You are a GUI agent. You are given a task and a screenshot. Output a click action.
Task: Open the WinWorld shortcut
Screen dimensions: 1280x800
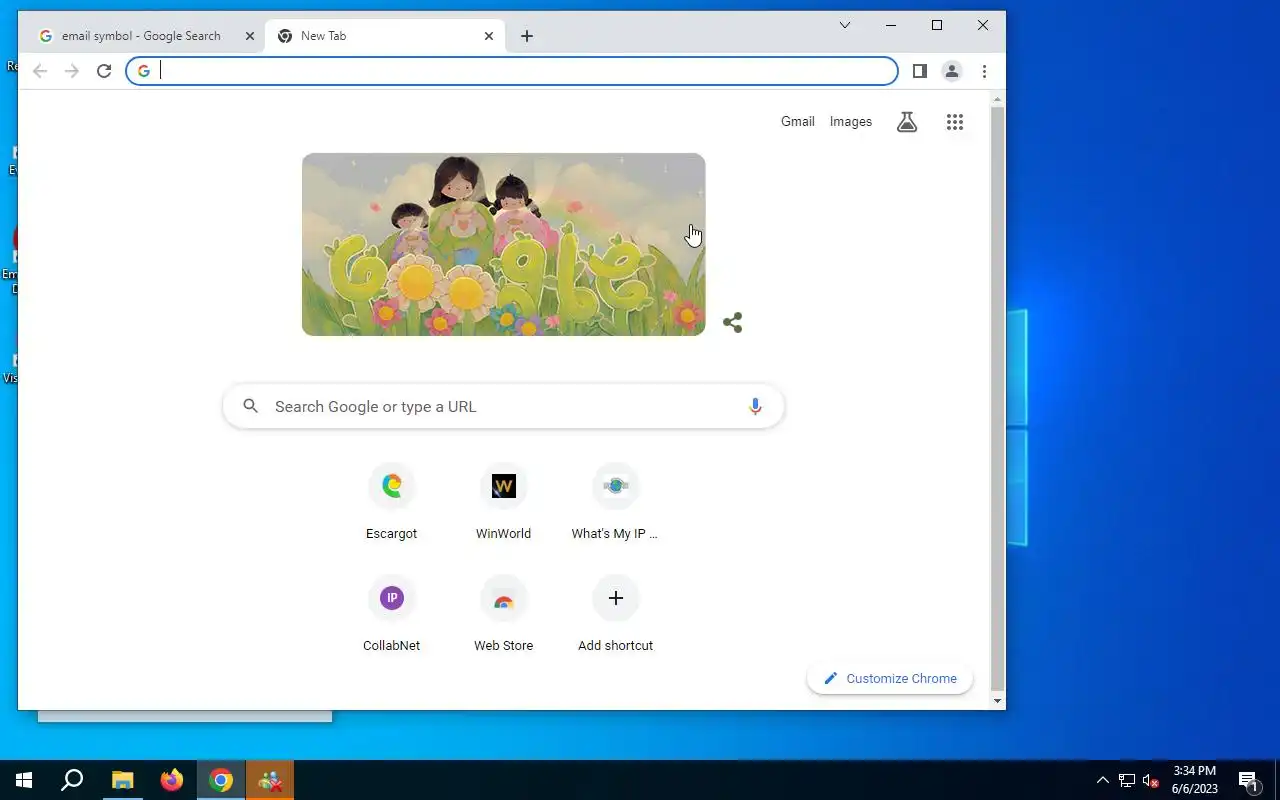coord(503,503)
